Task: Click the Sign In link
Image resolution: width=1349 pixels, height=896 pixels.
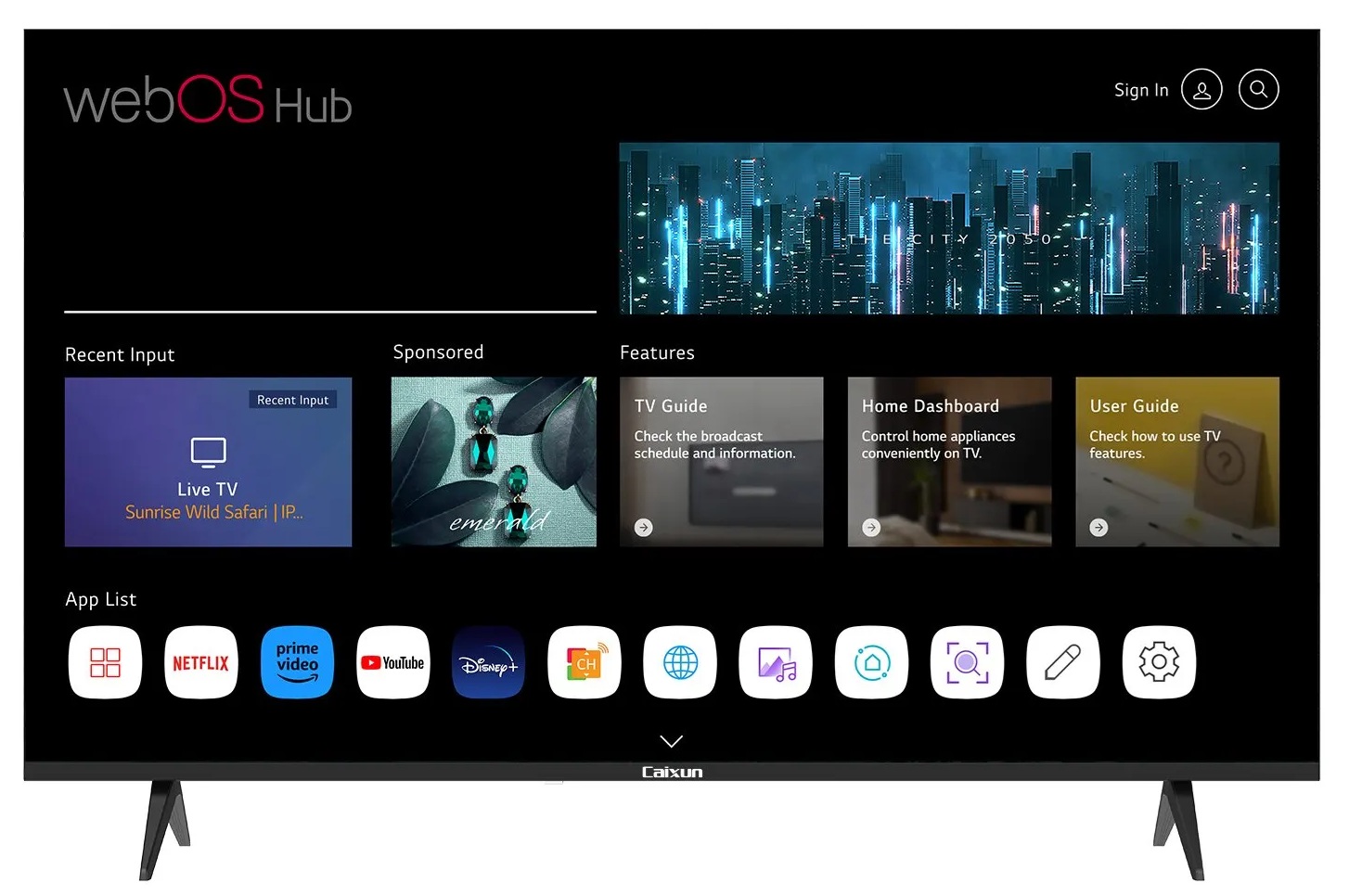Action: 1141,90
